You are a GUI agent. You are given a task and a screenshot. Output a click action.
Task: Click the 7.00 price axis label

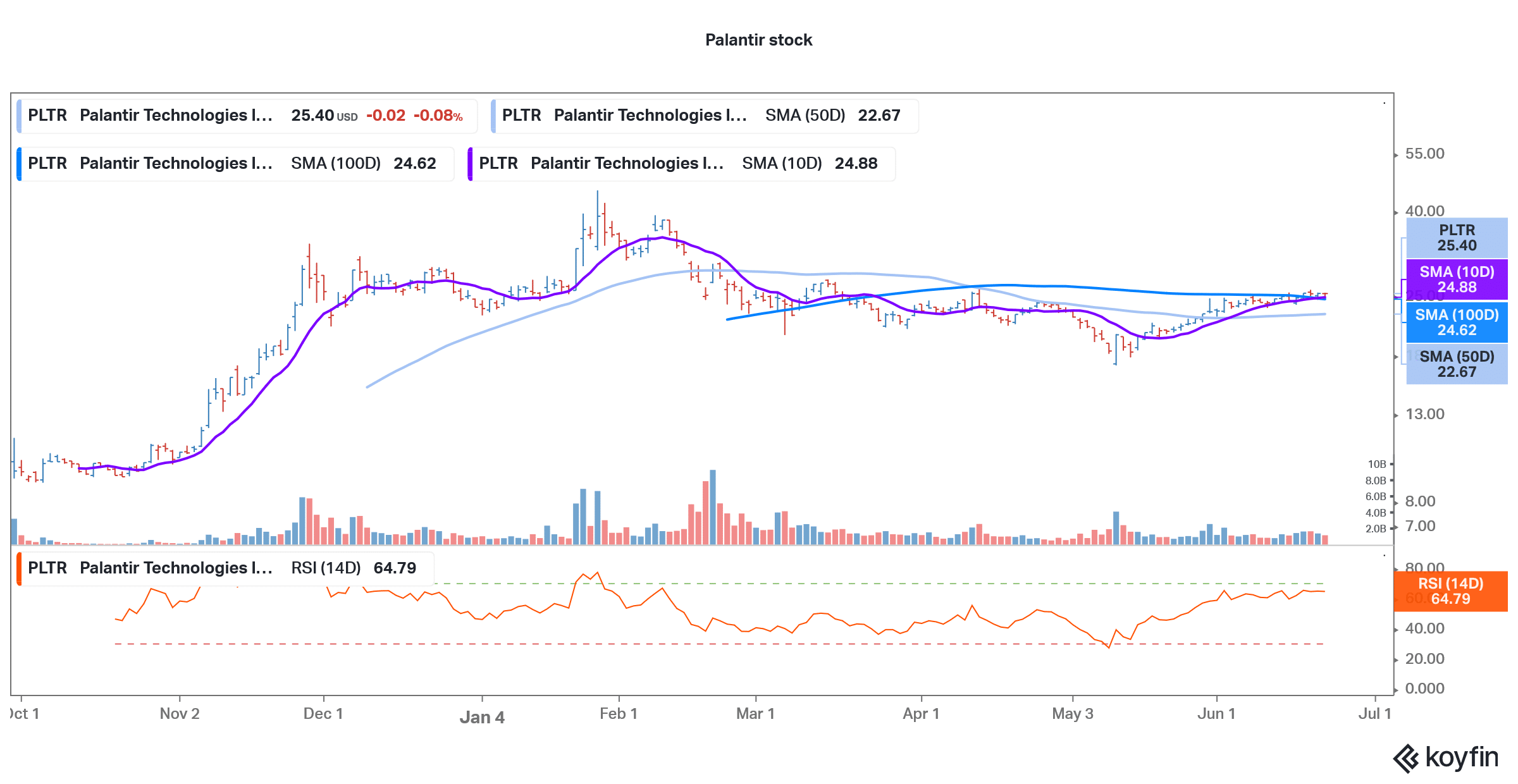1420,527
